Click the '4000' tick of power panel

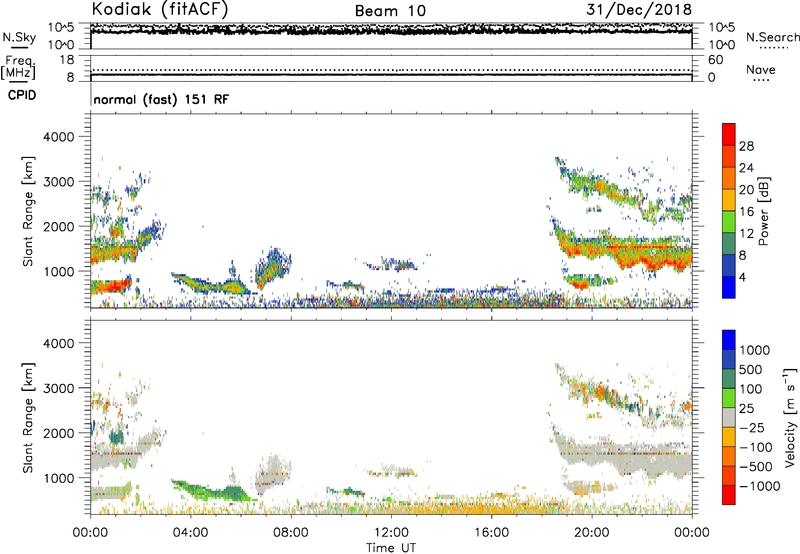[59, 137]
